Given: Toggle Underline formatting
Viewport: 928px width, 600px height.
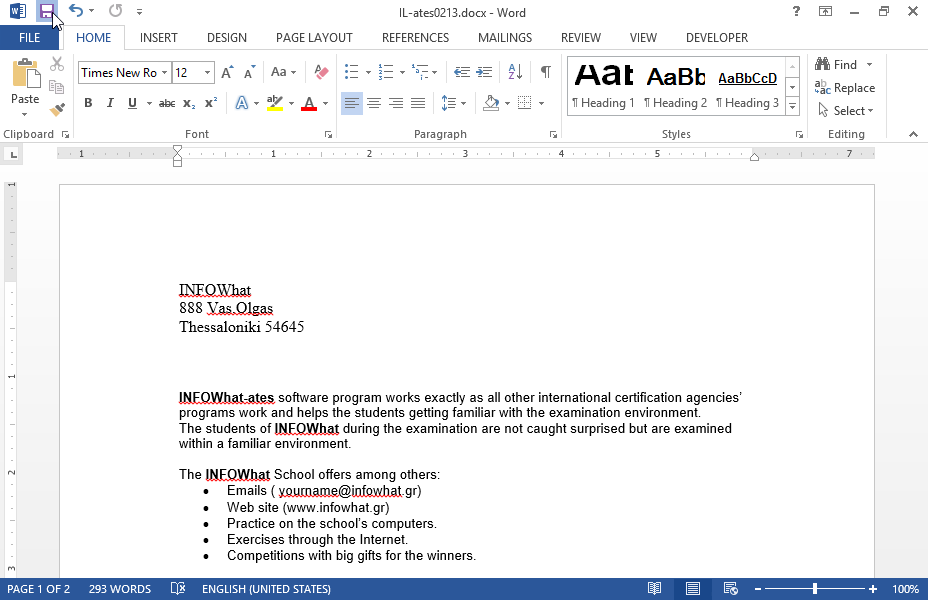Looking at the screenshot, I should point(132,104).
